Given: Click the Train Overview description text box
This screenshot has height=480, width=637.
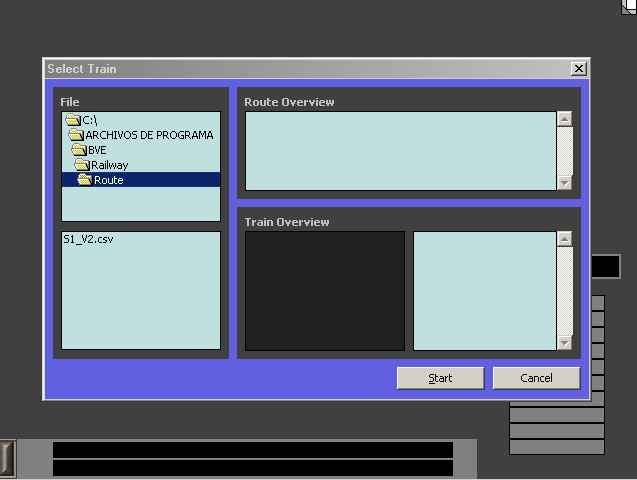Looking at the screenshot, I should pos(484,291).
